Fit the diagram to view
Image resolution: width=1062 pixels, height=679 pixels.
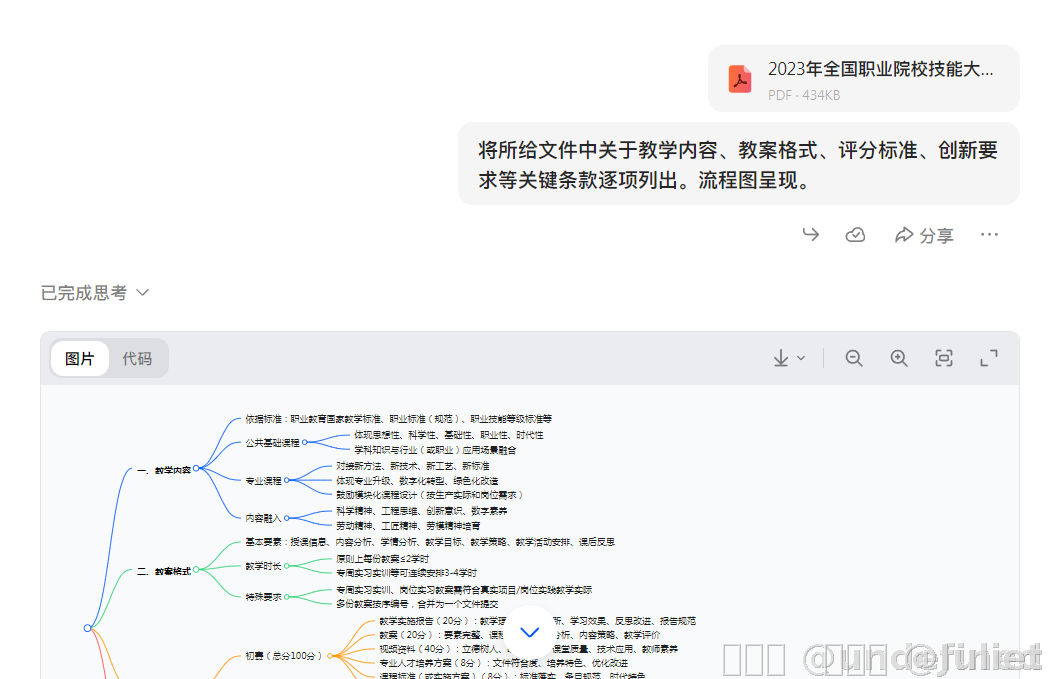coord(943,358)
